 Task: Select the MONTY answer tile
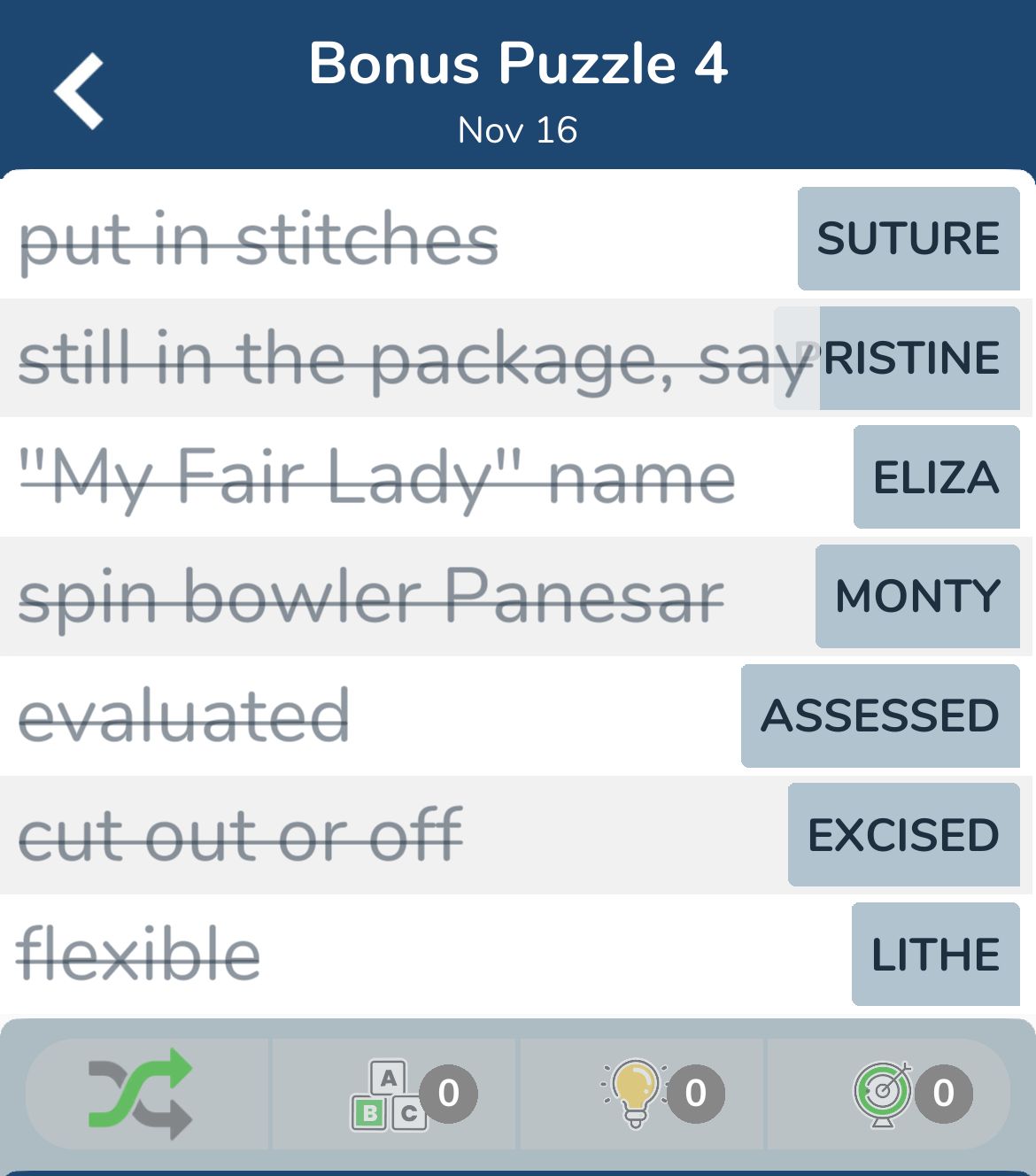tap(917, 596)
